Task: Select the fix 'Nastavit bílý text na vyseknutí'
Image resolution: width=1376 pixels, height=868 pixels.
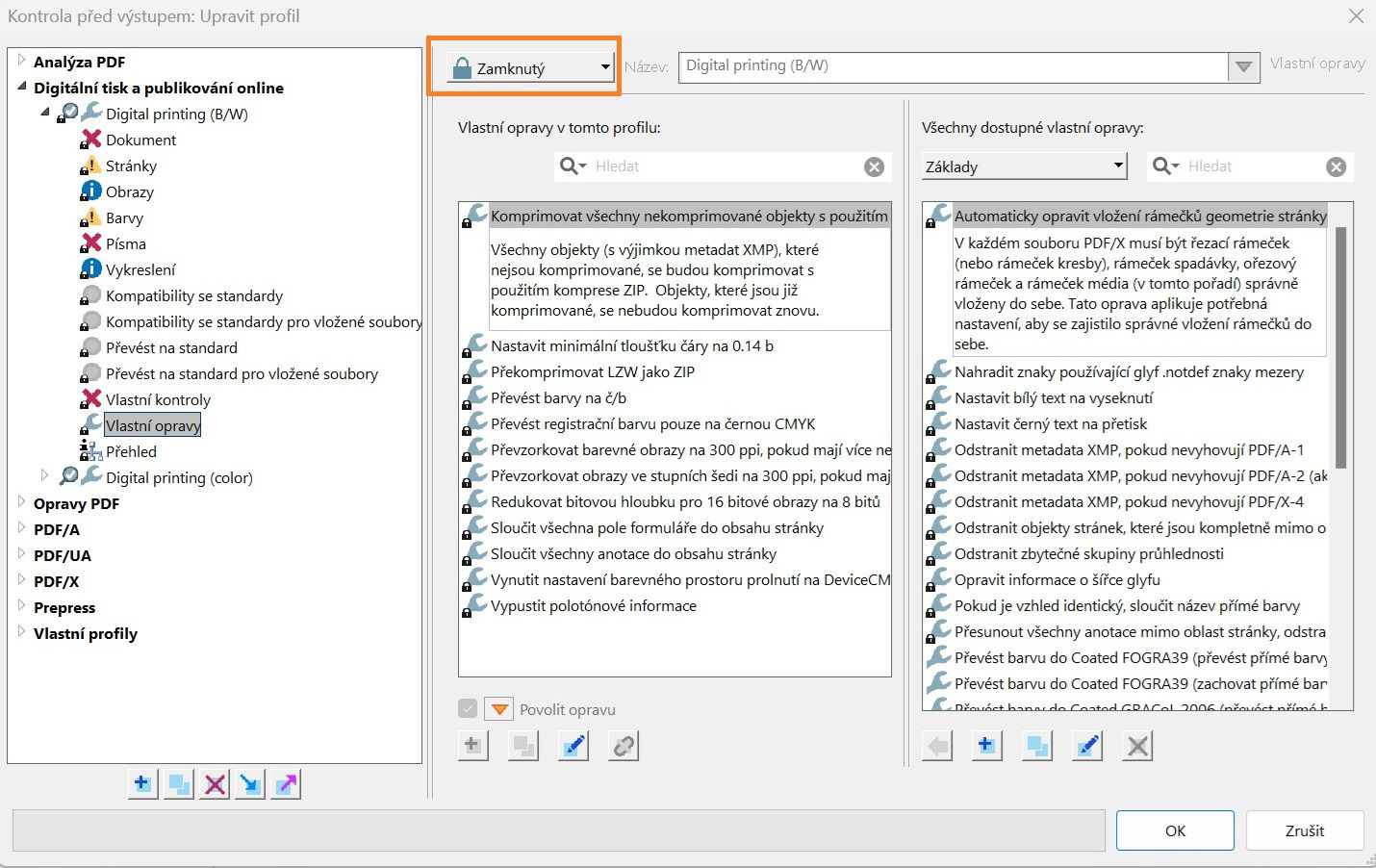Action: [x=1054, y=397]
